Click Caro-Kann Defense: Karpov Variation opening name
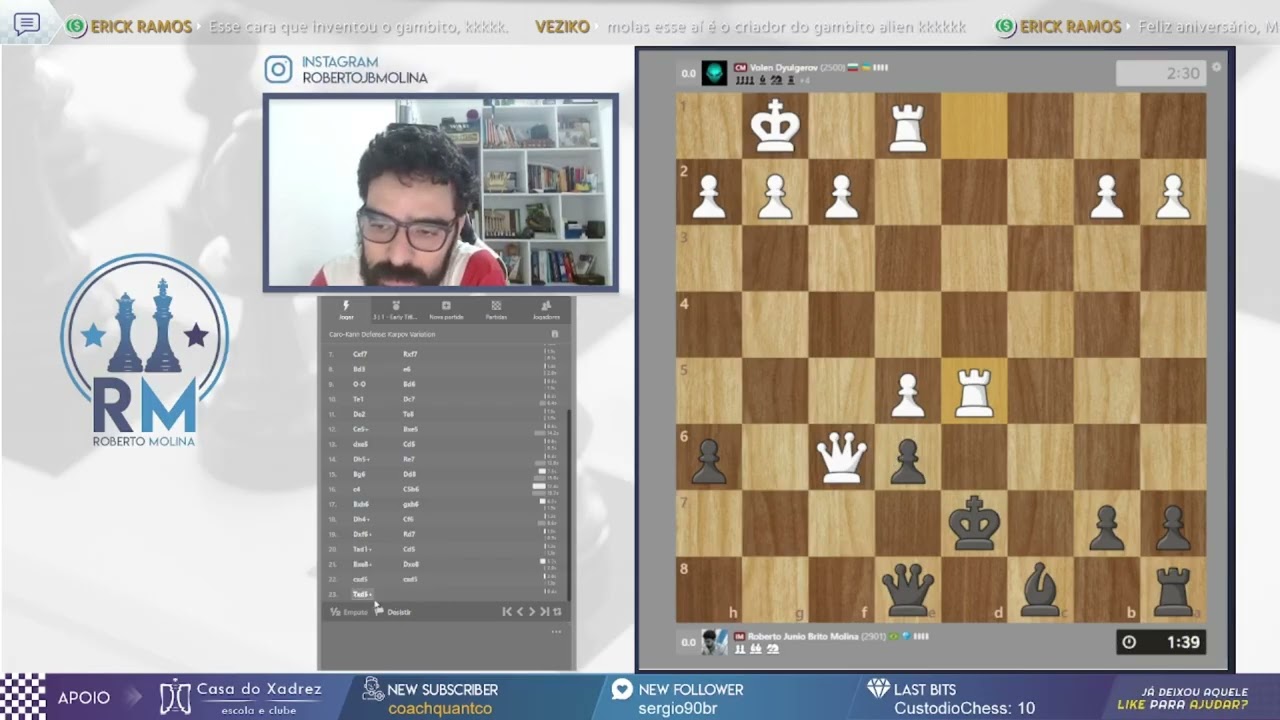1280x720 pixels. tap(382, 334)
